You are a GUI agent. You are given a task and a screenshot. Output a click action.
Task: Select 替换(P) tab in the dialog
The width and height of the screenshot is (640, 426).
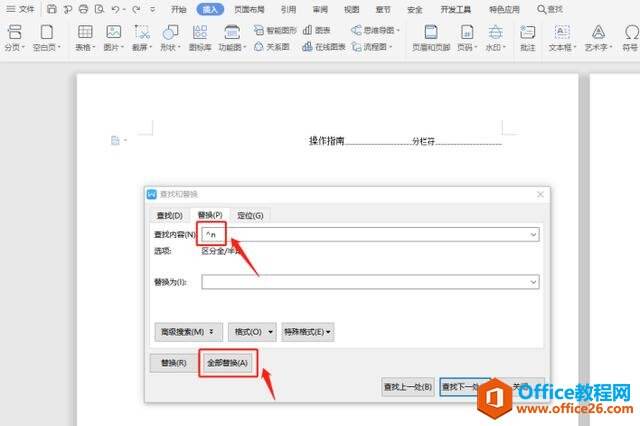tap(210, 215)
